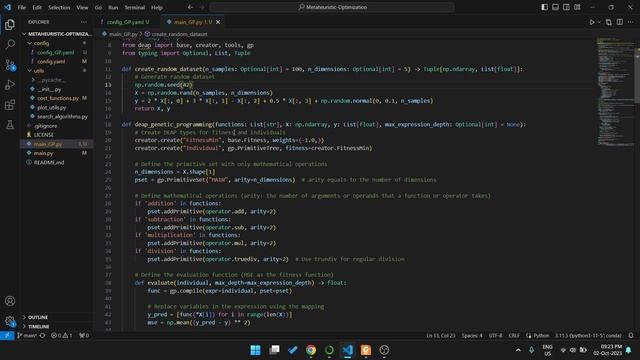Change encoding via UTF-8
Viewport: 640px width, 360px height.
(x=496, y=336)
